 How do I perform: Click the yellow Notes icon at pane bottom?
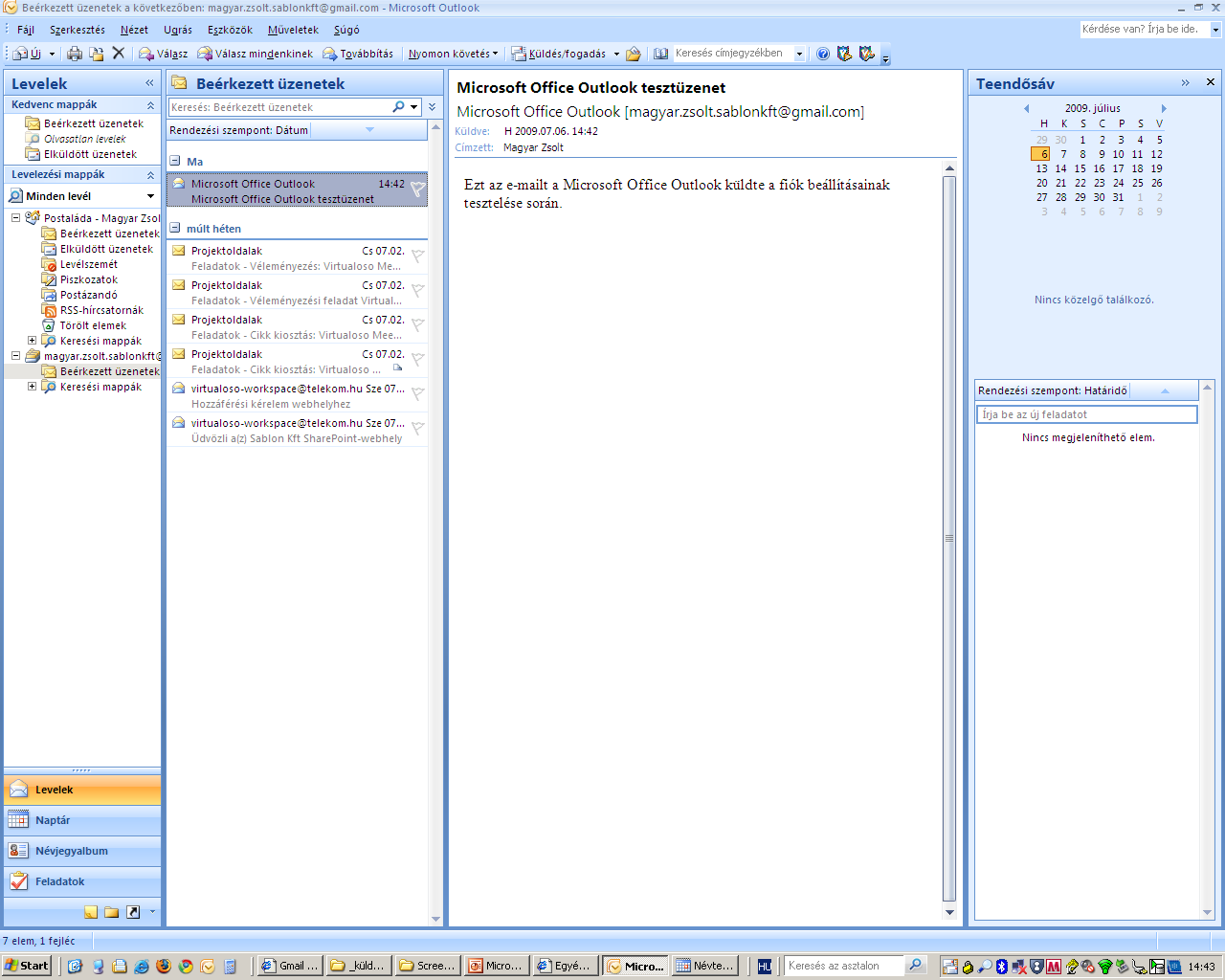tap(91, 912)
